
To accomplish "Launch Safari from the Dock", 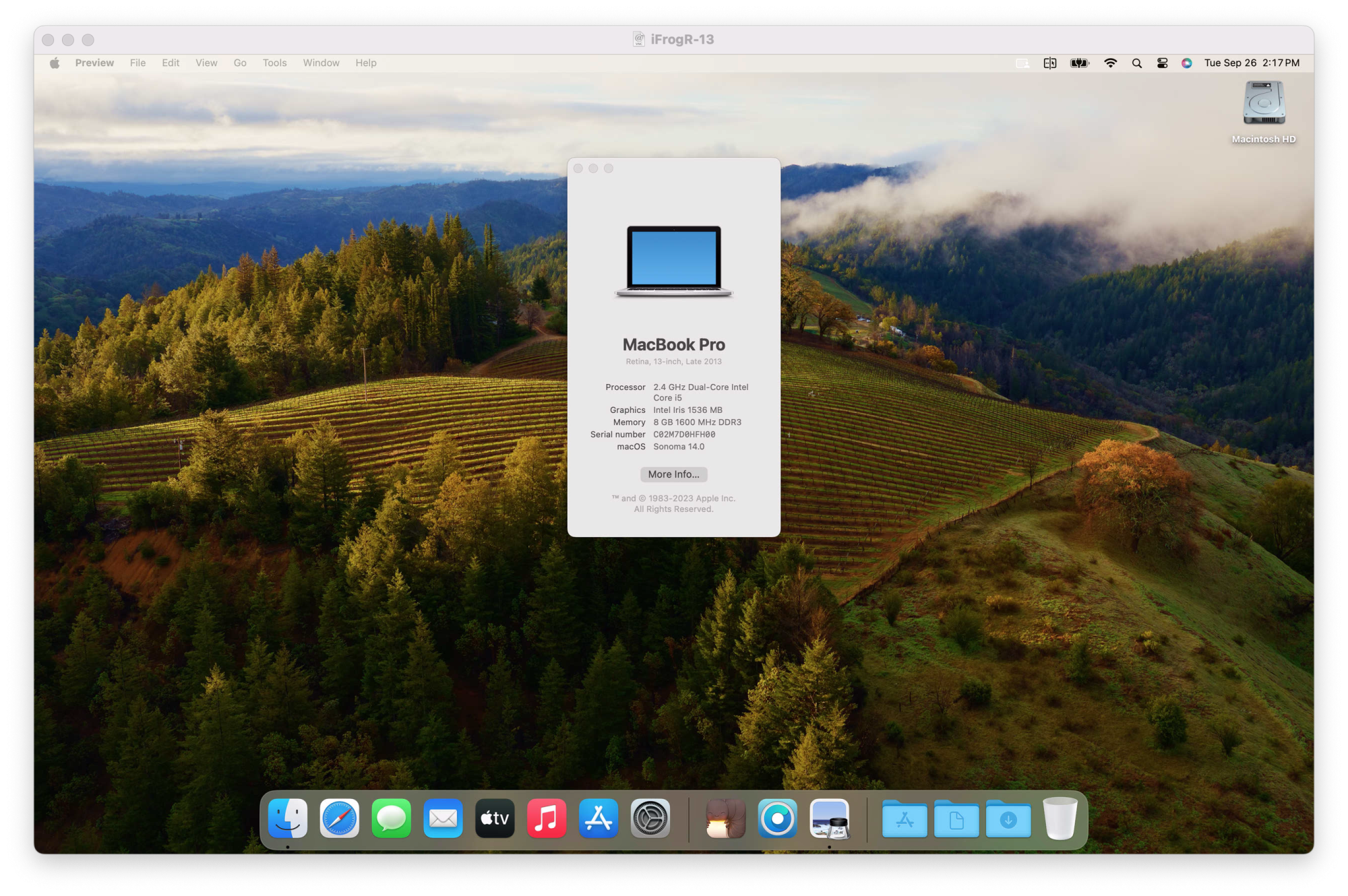I will (x=340, y=819).
